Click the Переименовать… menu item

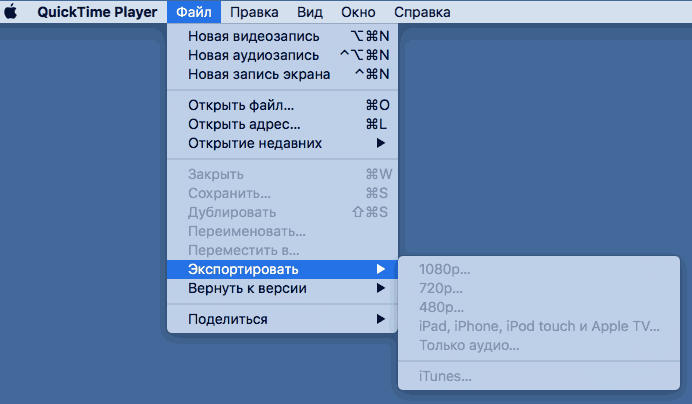(282, 231)
